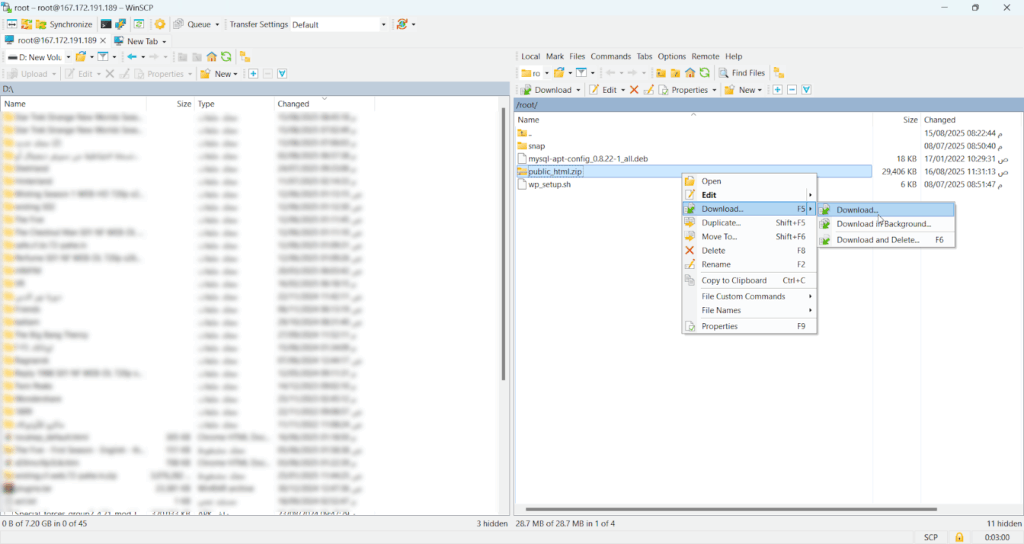Open the Commands menu
The height and width of the screenshot is (544, 1024).
tap(610, 57)
